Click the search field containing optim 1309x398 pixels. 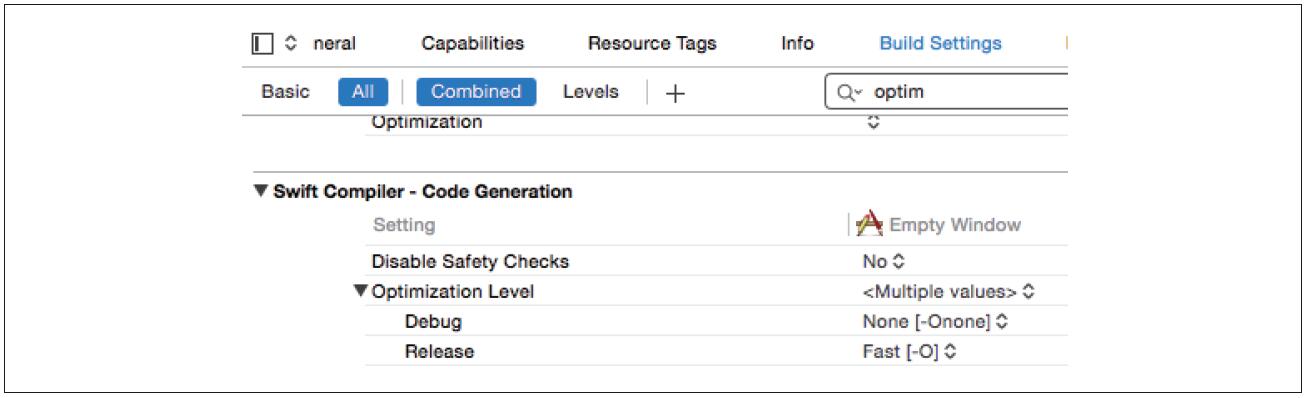point(947,92)
